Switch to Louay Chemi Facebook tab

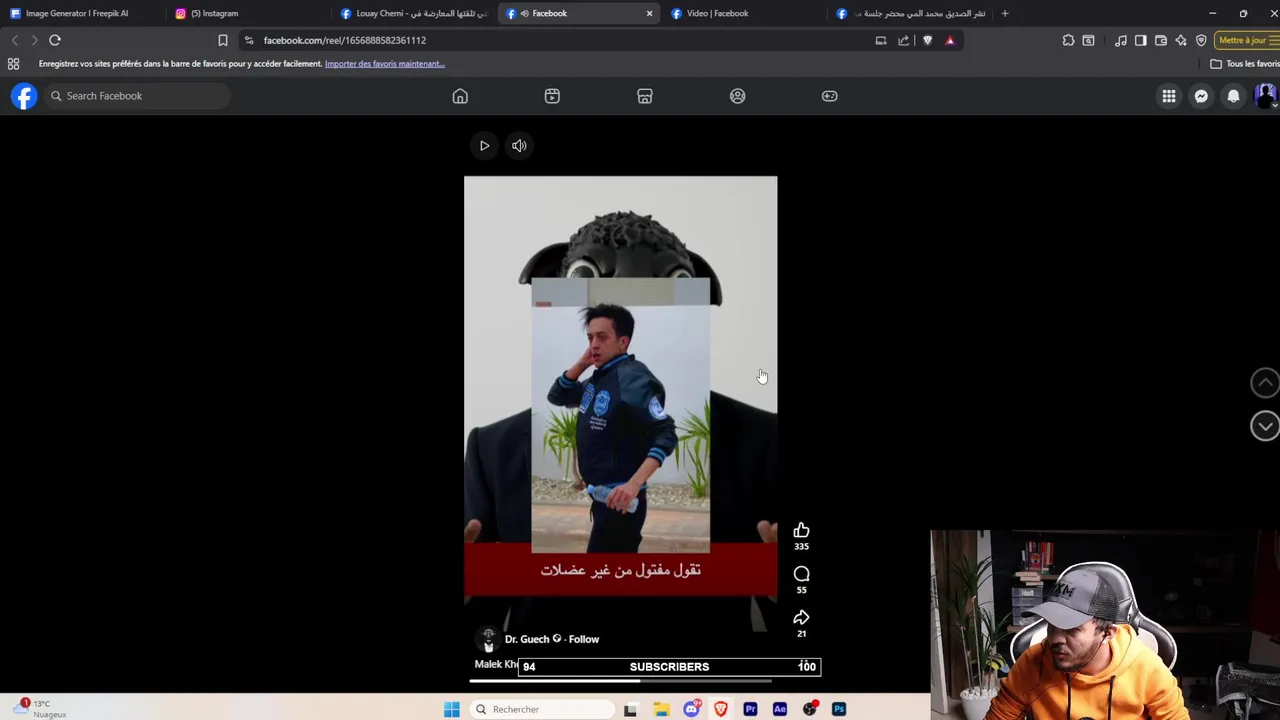click(x=413, y=13)
